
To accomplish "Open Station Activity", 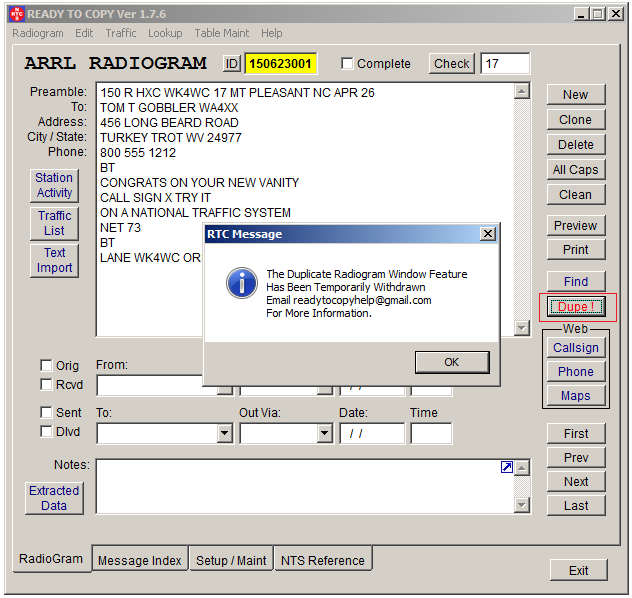I will (54, 185).
